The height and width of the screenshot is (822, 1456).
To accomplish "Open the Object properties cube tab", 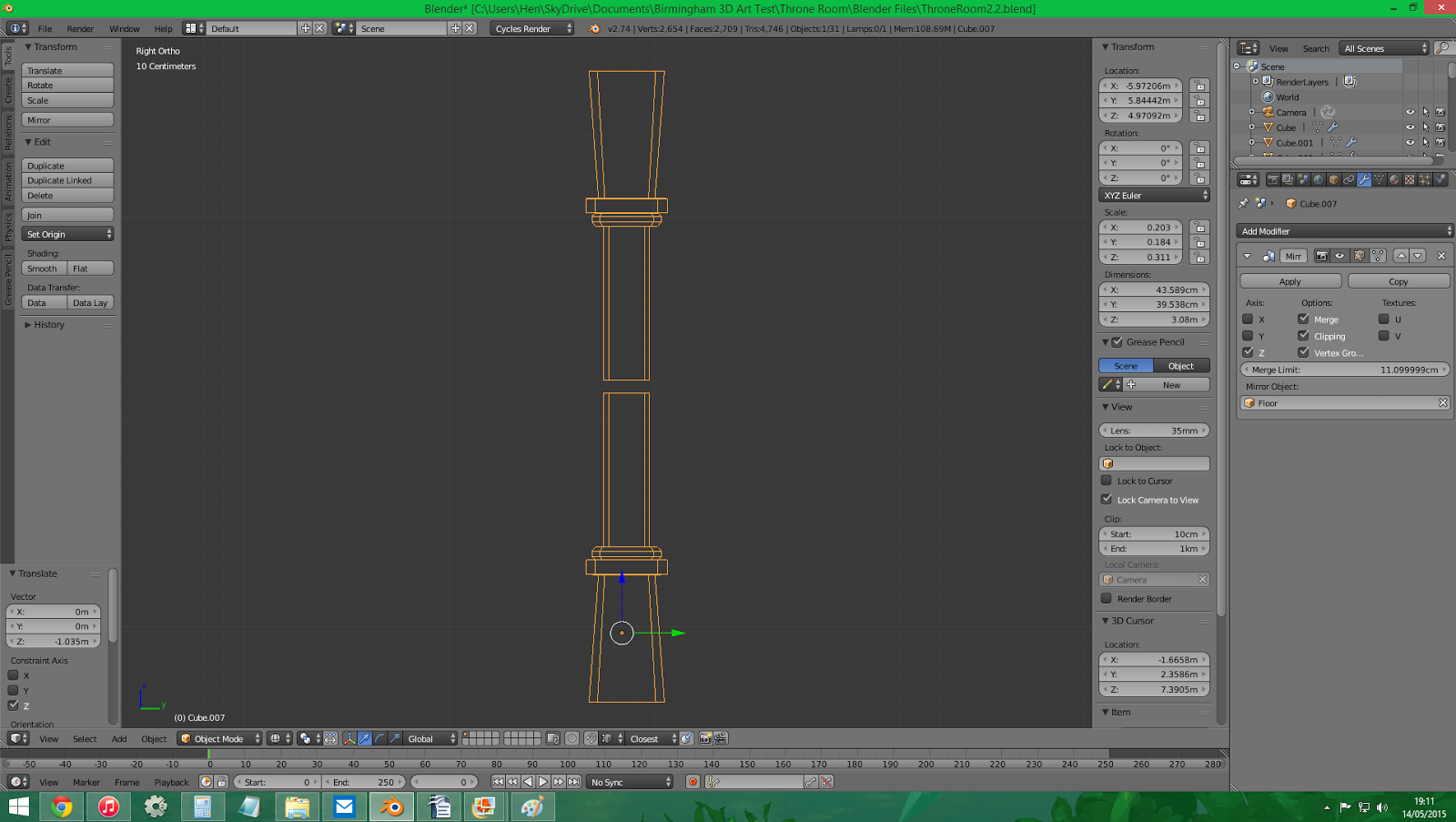I will 1334,180.
